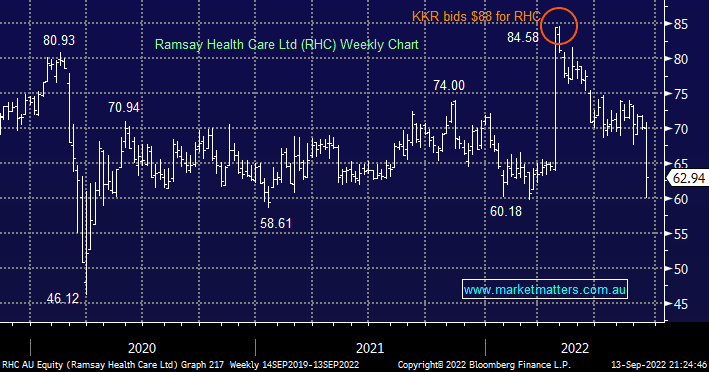The width and height of the screenshot is (709, 372).
Task: Click the Weekly 14SEP2019-13SEP2022 date range text
Action: tap(294, 365)
